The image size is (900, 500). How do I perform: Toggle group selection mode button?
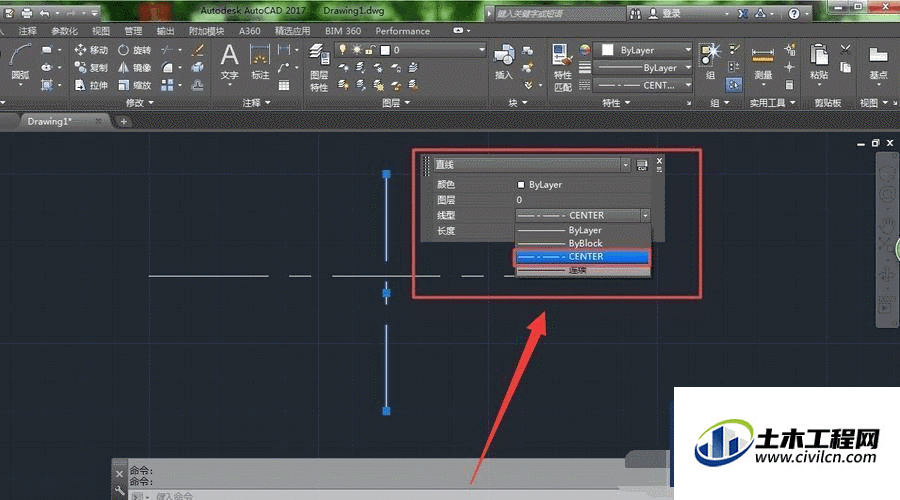tap(734, 85)
